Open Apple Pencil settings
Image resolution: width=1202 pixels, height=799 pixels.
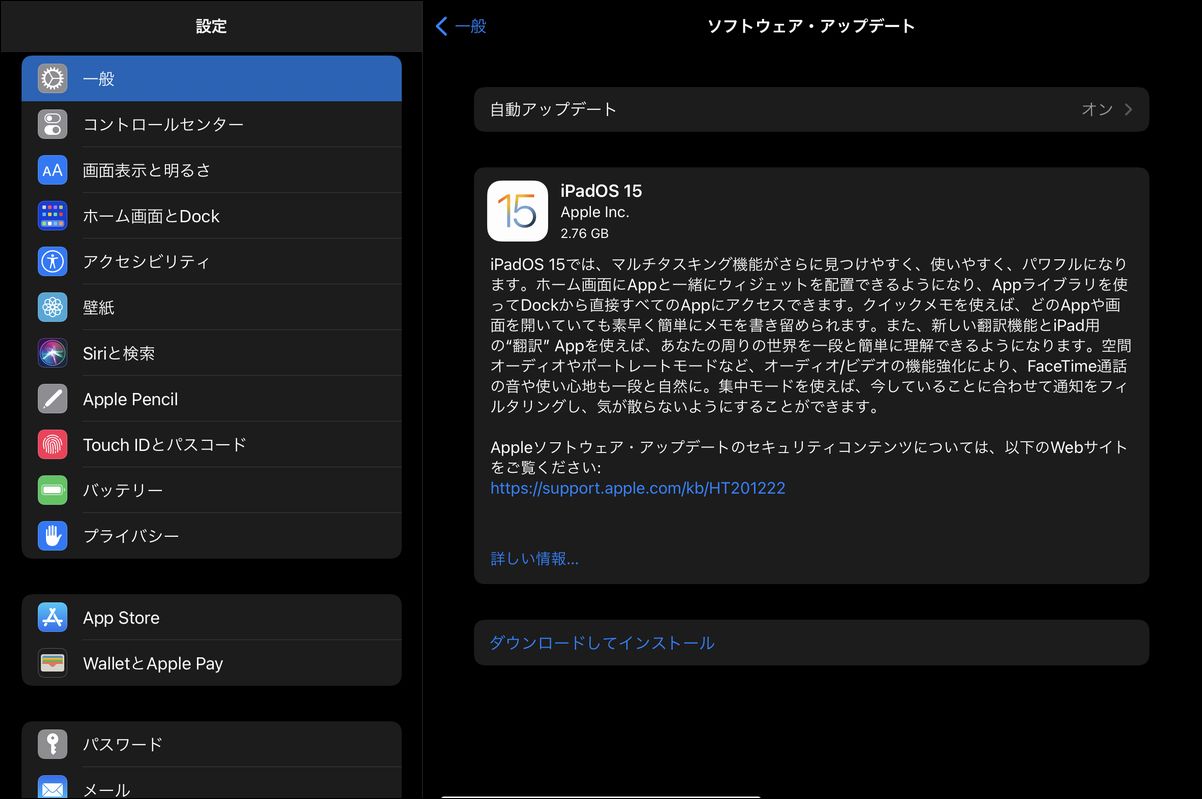click(x=212, y=399)
